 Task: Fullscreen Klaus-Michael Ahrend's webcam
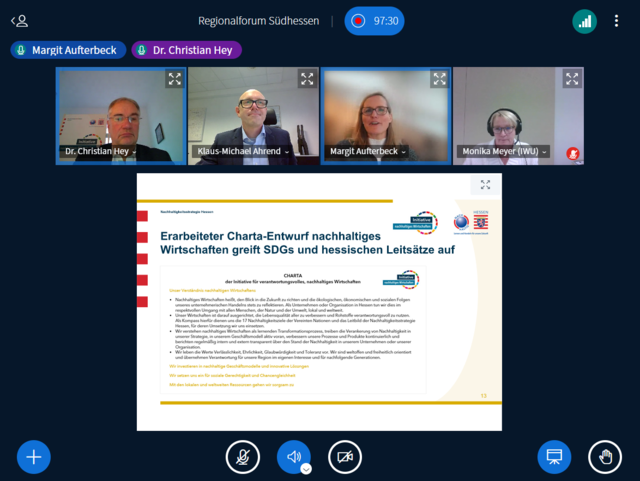[x=306, y=79]
